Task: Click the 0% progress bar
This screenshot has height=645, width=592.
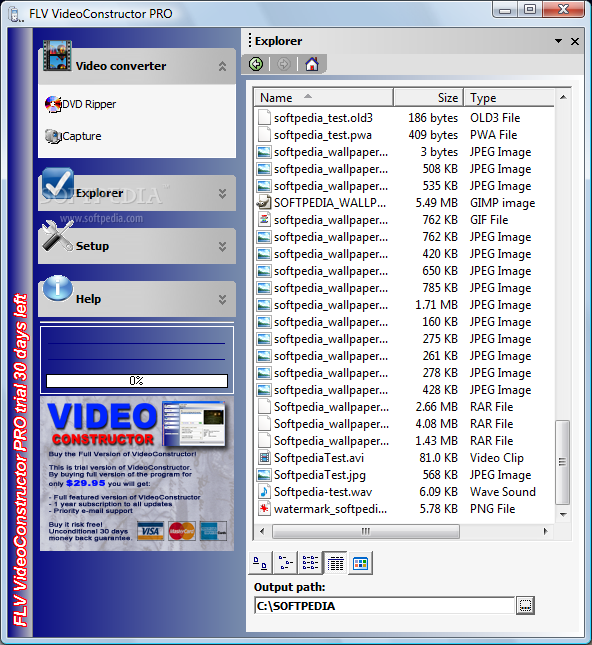Action: coord(137,381)
